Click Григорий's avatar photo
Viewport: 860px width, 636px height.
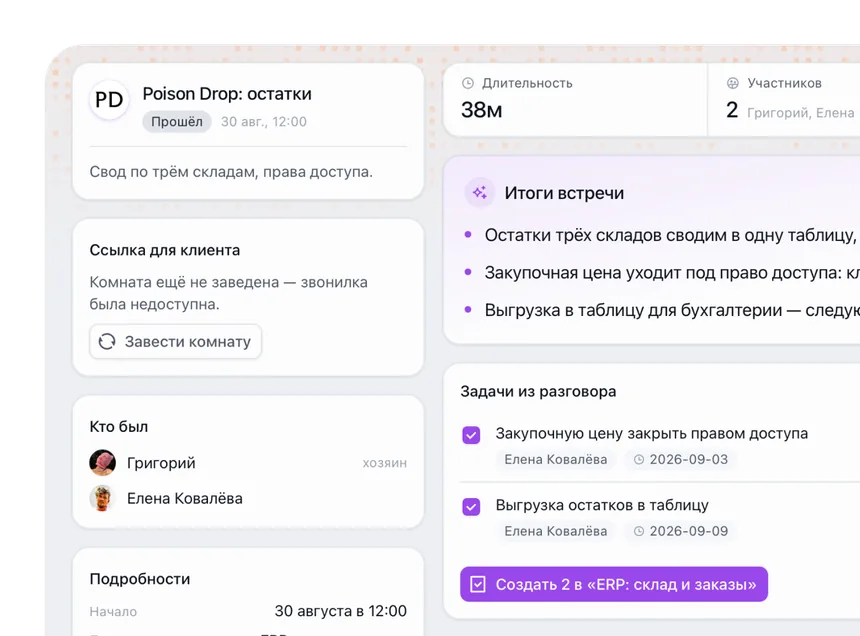click(103, 463)
